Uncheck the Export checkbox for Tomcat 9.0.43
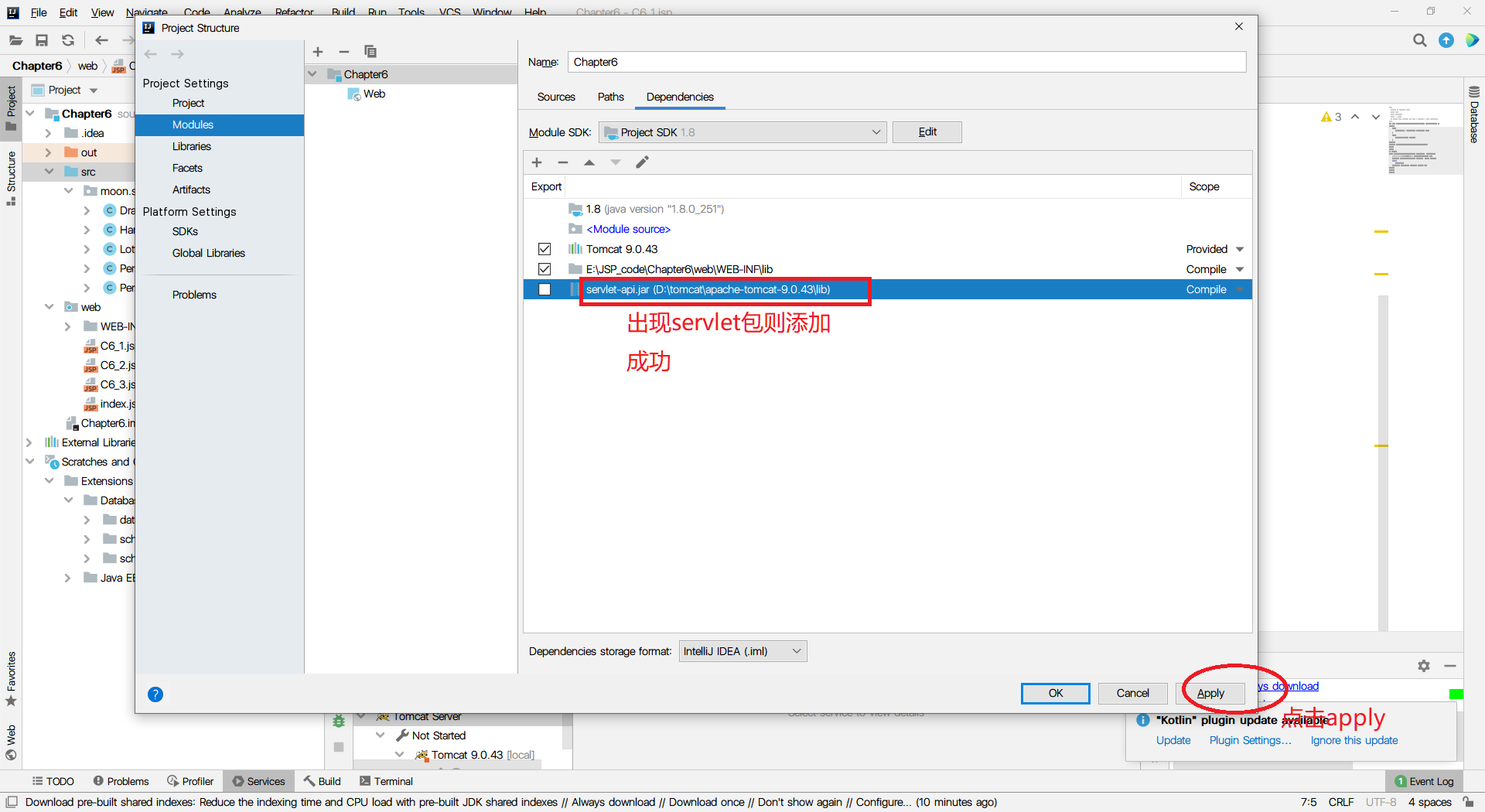 [x=544, y=248]
